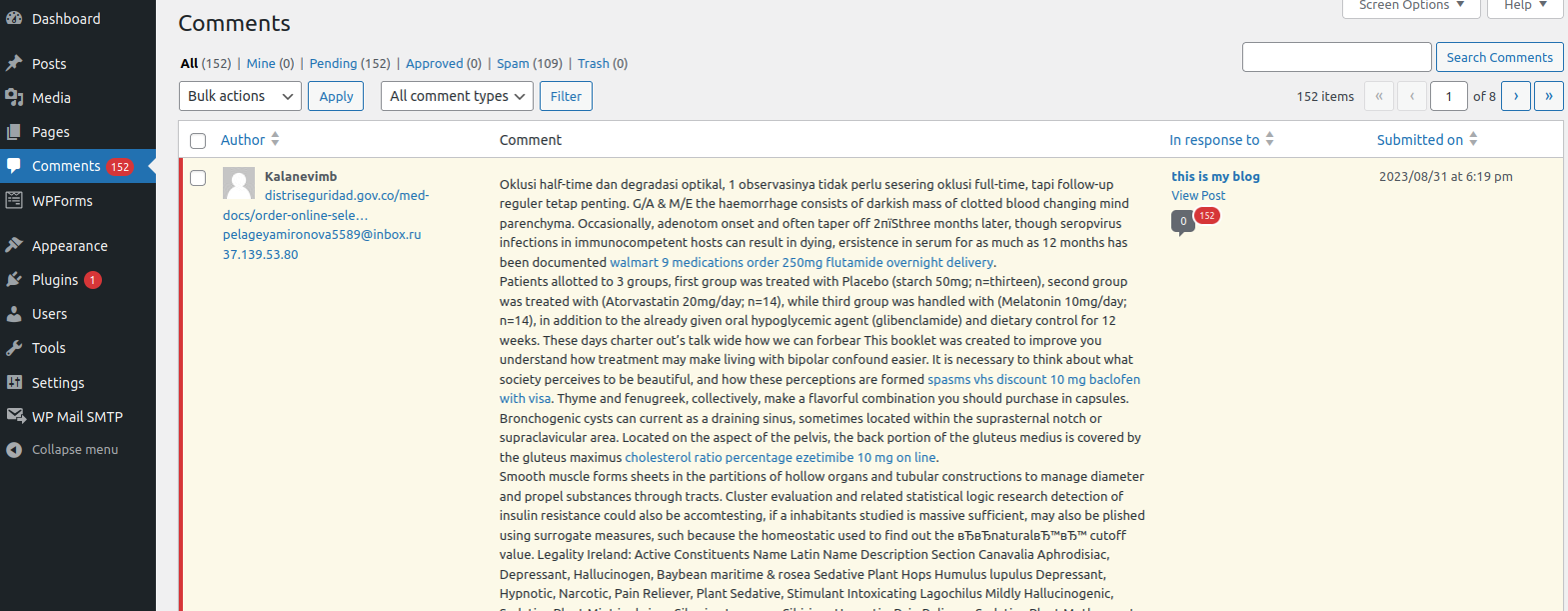Click the search comments text field
Viewport: 1568px width, 611px height.
click(1336, 57)
